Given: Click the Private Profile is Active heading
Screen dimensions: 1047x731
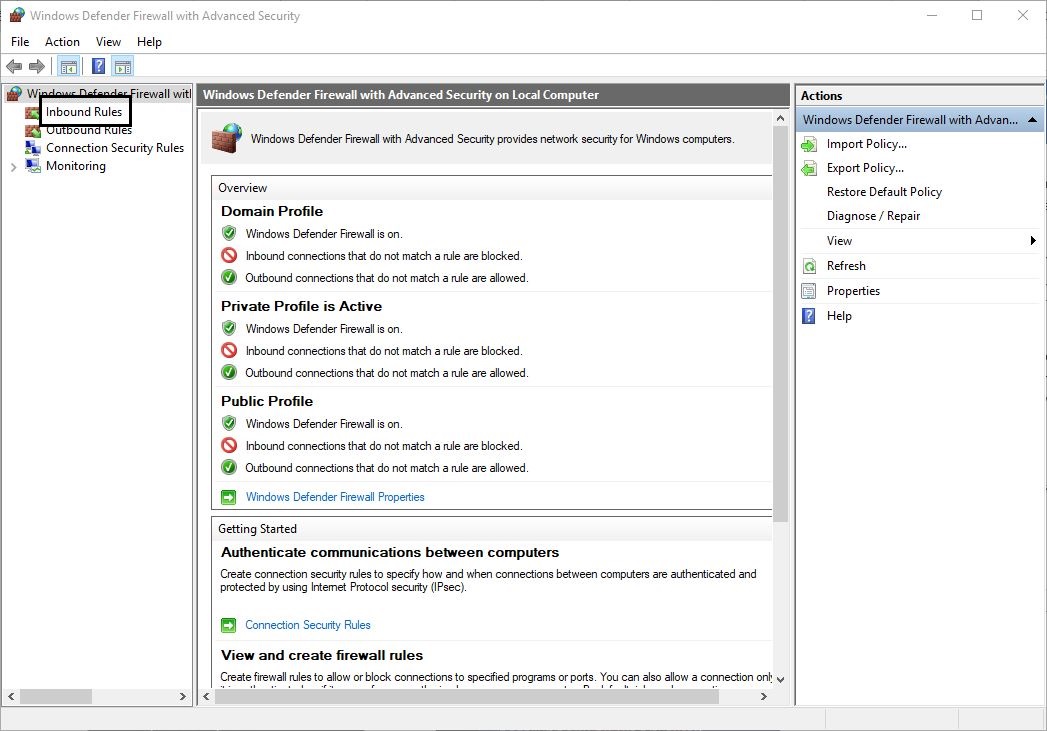Looking at the screenshot, I should click(x=301, y=306).
